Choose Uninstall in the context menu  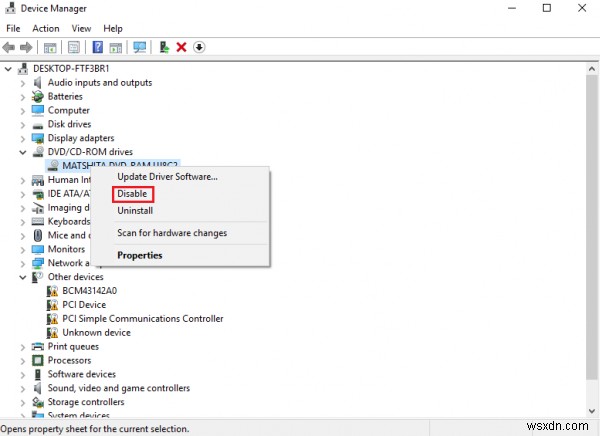pyautogui.click(x=135, y=211)
